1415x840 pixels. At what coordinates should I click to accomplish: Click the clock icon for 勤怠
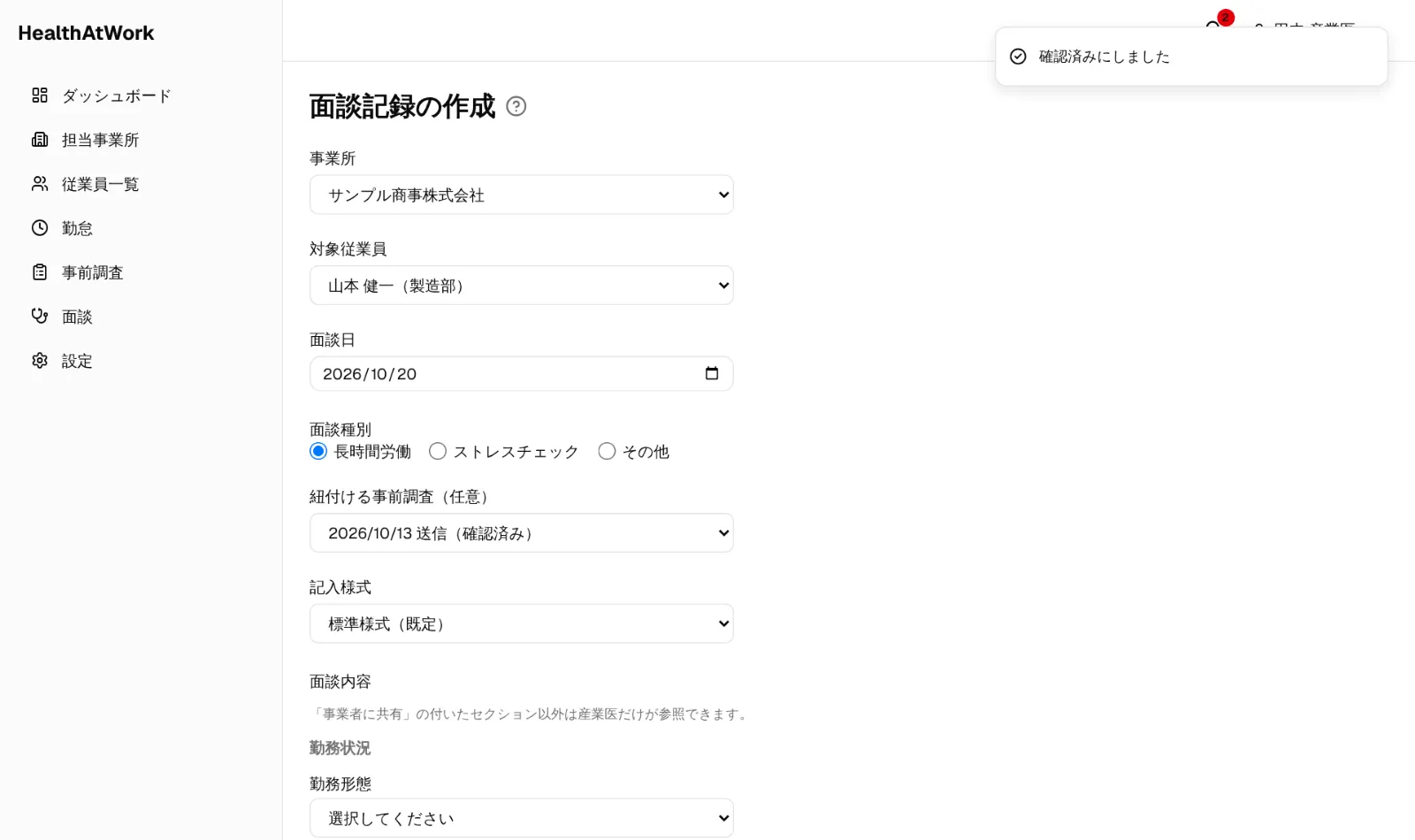click(40, 228)
